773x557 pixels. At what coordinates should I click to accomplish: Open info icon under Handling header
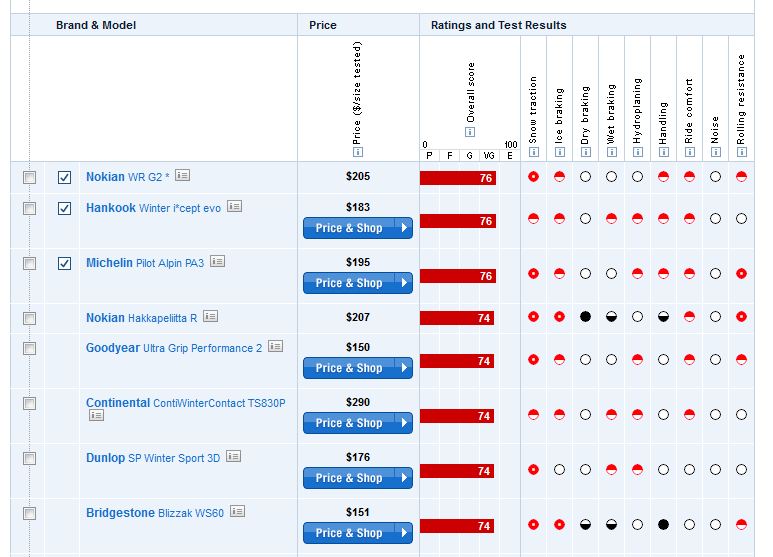tap(664, 152)
